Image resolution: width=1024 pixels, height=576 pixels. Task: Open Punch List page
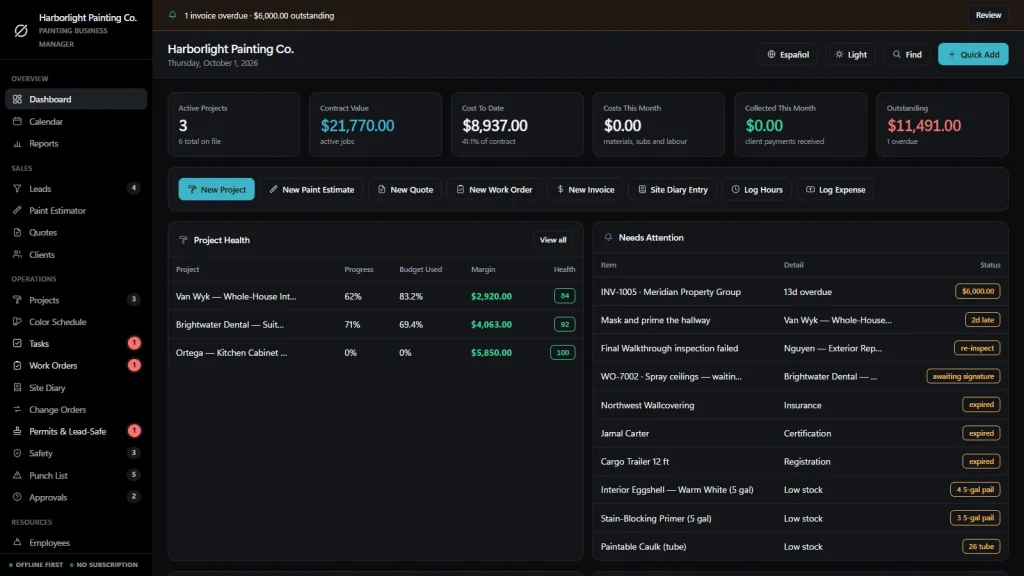[76, 475]
